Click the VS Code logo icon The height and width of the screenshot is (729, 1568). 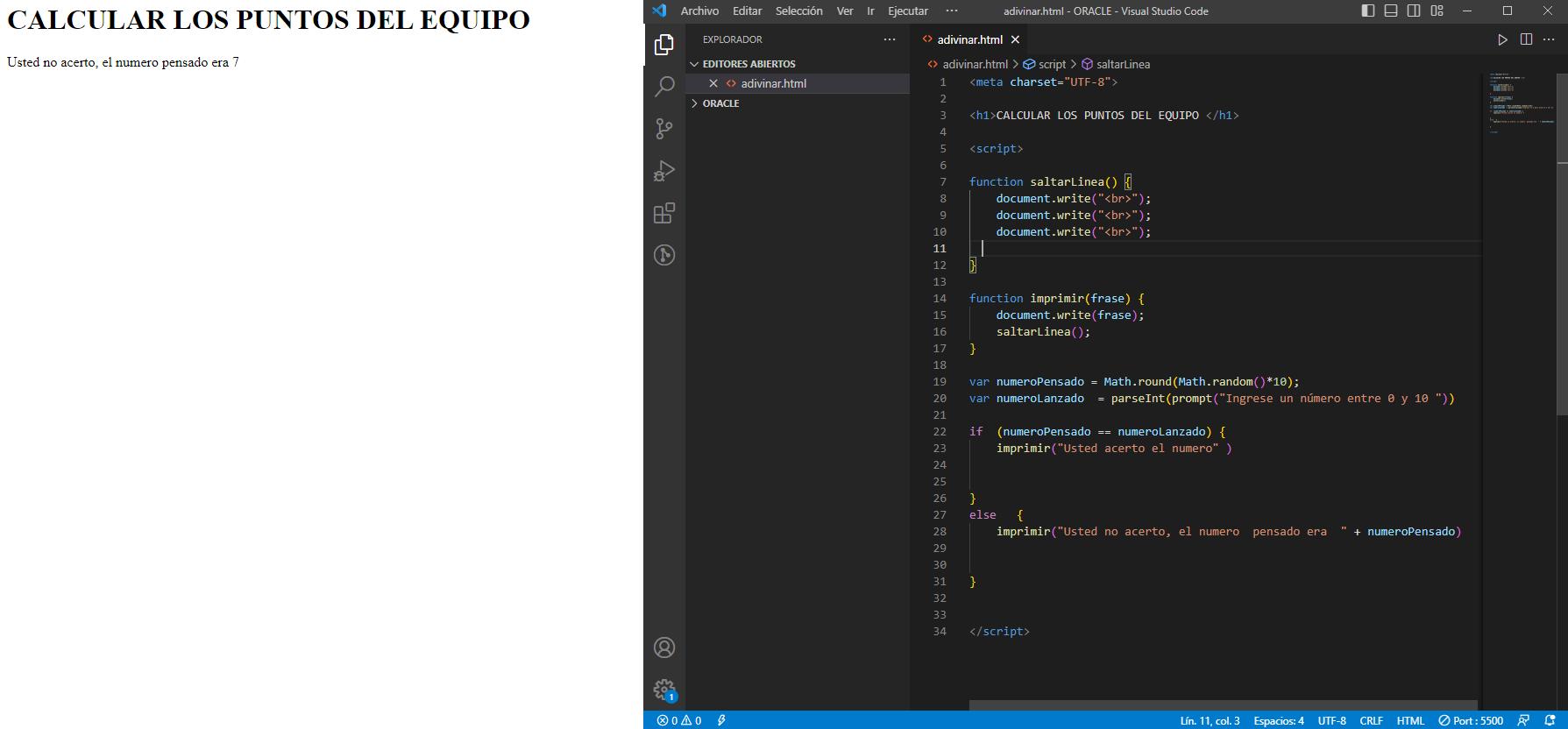(660, 11)
